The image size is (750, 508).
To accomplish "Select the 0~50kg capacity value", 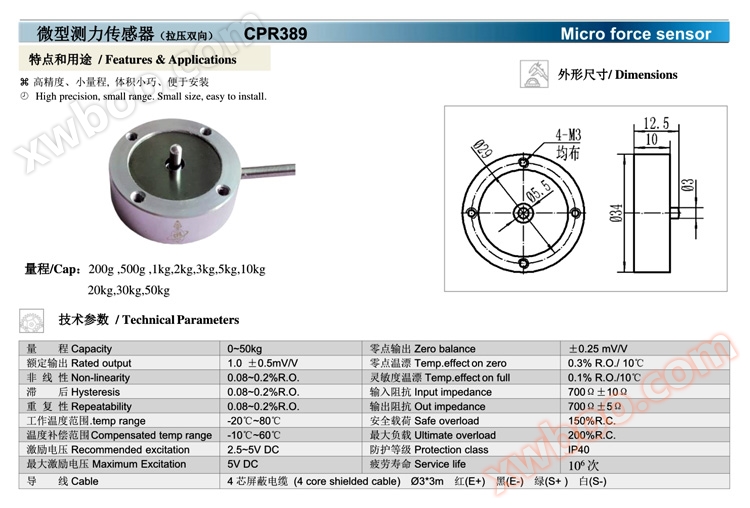I will [x=244, y=349].
